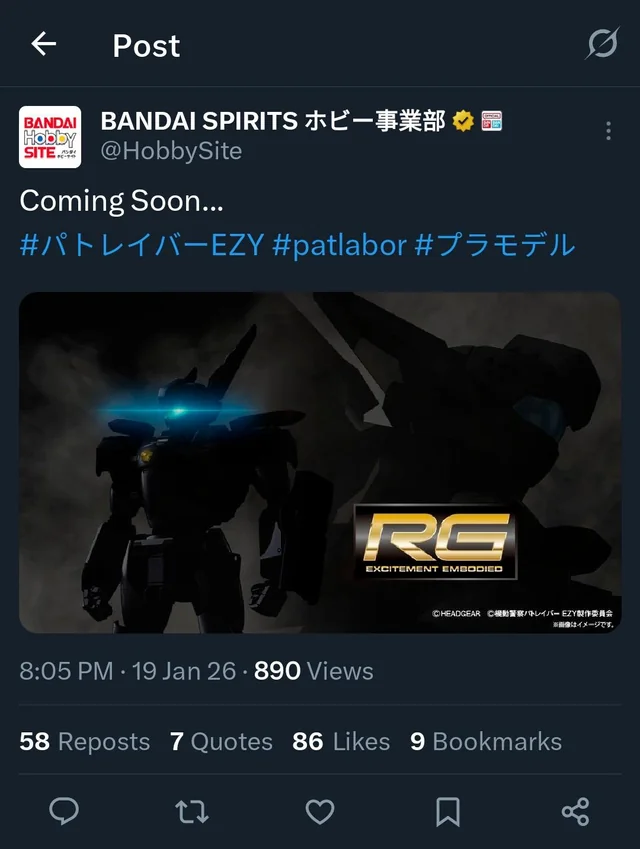The height and width of the screenshot is (849, 640).
Task: Open the #プラモデル hashtag
Action: [x=495, y=245]
